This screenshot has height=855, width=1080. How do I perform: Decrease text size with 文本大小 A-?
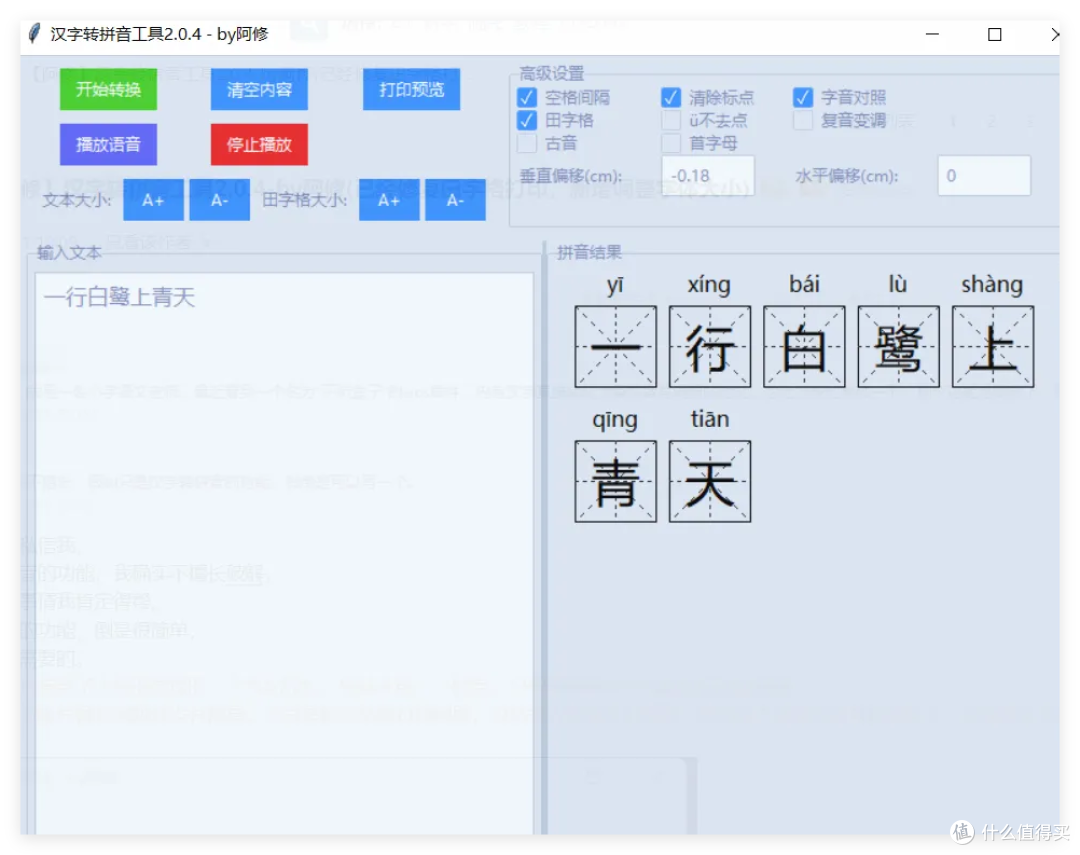click(219, 200)
